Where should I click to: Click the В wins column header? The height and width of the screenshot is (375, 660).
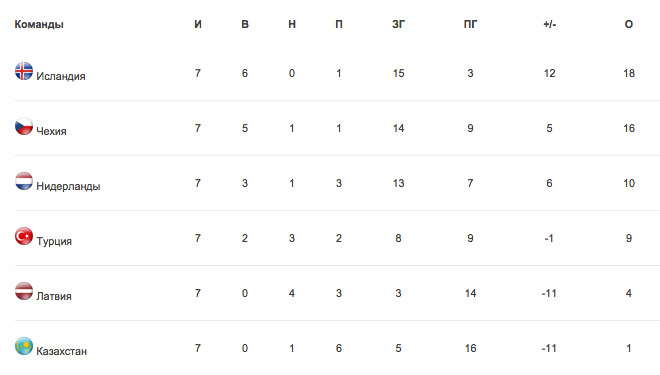click(245, 24)
